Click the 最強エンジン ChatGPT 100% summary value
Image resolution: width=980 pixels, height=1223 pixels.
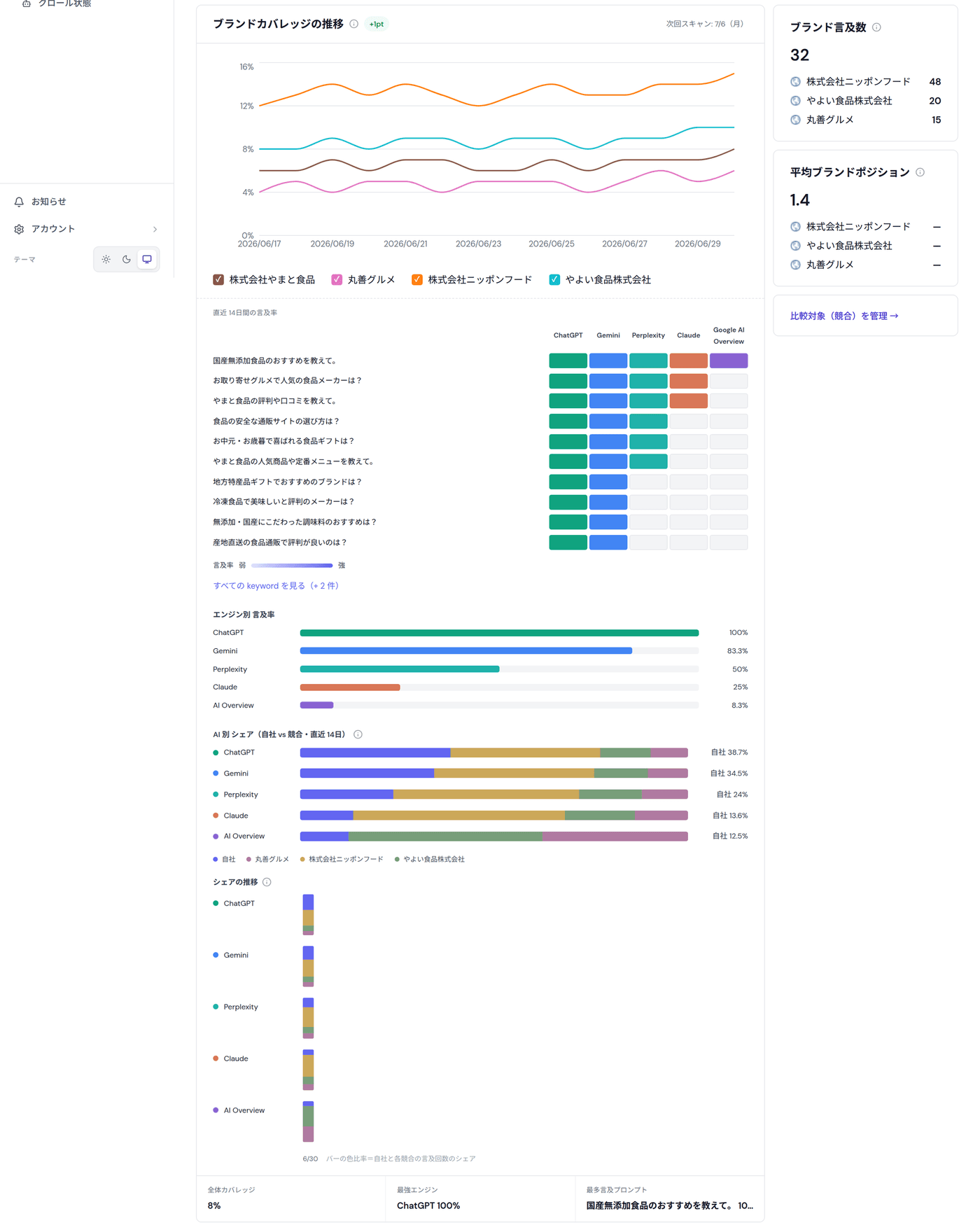click(428, 1206)
